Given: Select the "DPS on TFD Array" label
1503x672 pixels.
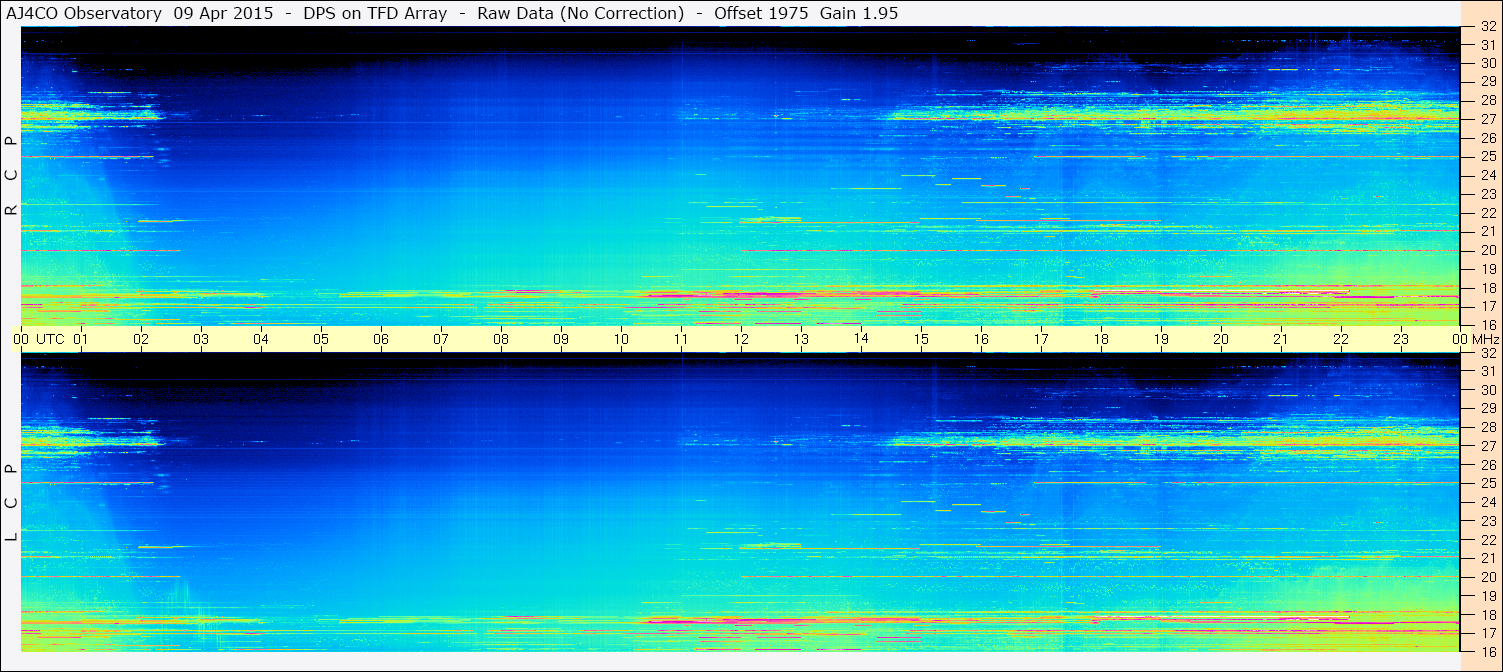Looking at the screenshot, I should click(x=375, y=14).
